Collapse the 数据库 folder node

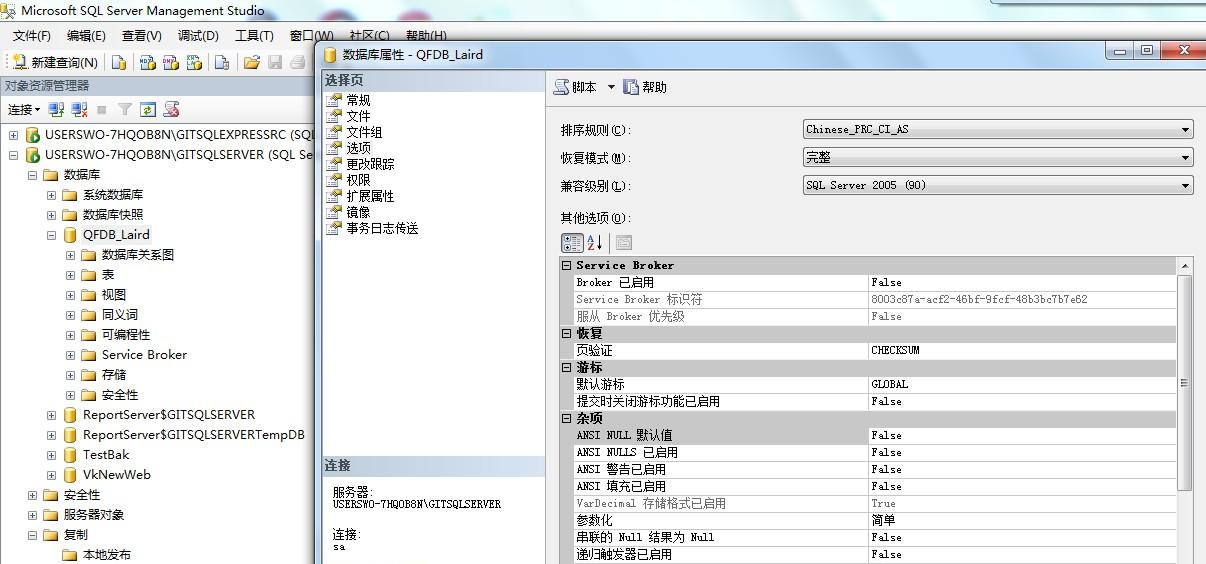tap(33, 175)
